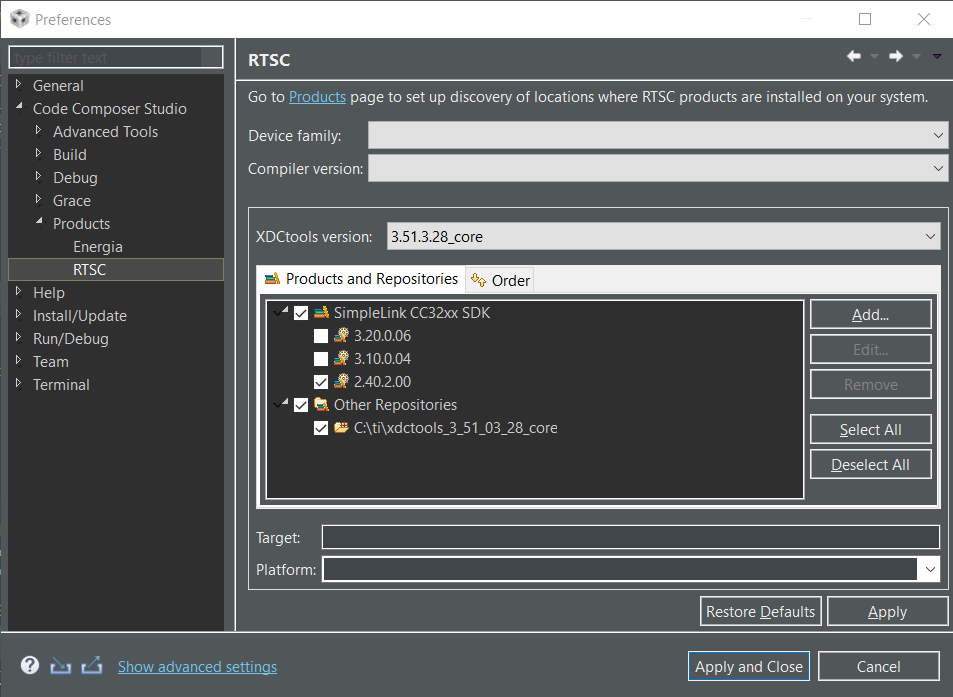This screenshot has height=697, width=953.
Task: Expand the Install/Update tree node
Action: pyautogui.click(x=18, y=314)
